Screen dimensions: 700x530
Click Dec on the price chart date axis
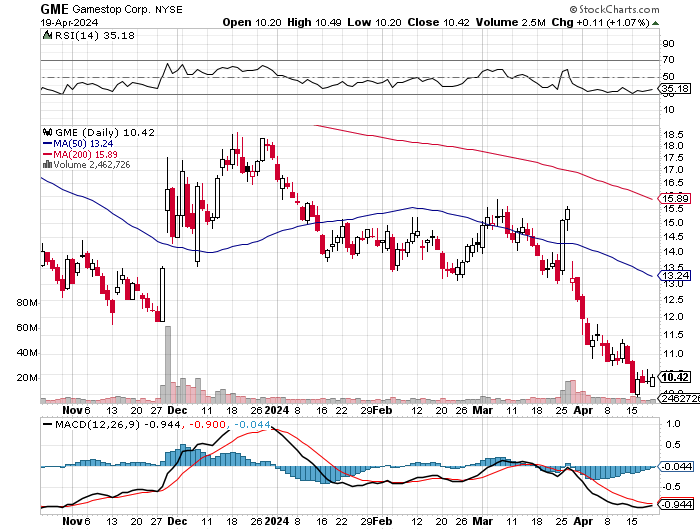(177, 410)
